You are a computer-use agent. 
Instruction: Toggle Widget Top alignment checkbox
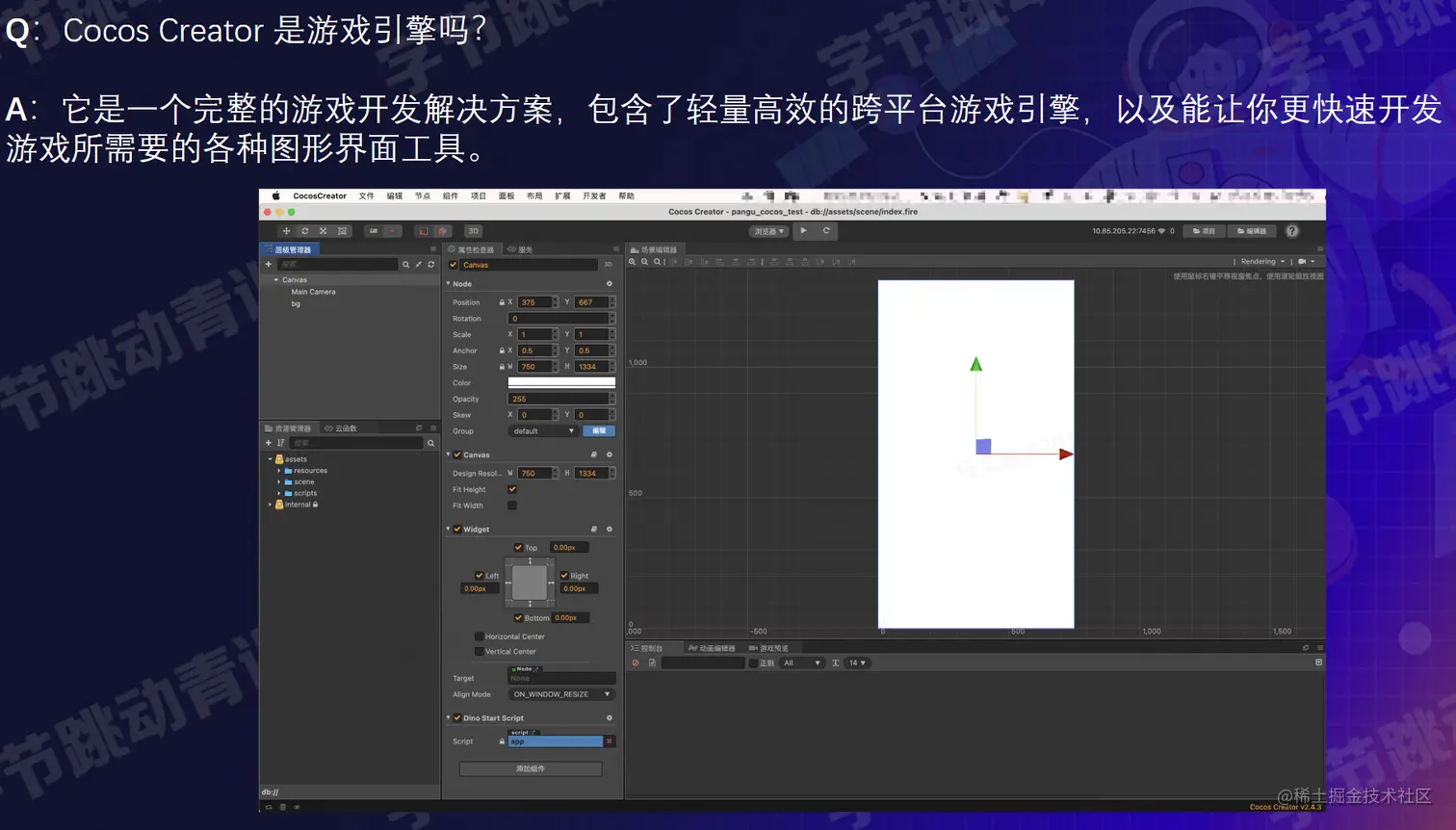(518, 547)
